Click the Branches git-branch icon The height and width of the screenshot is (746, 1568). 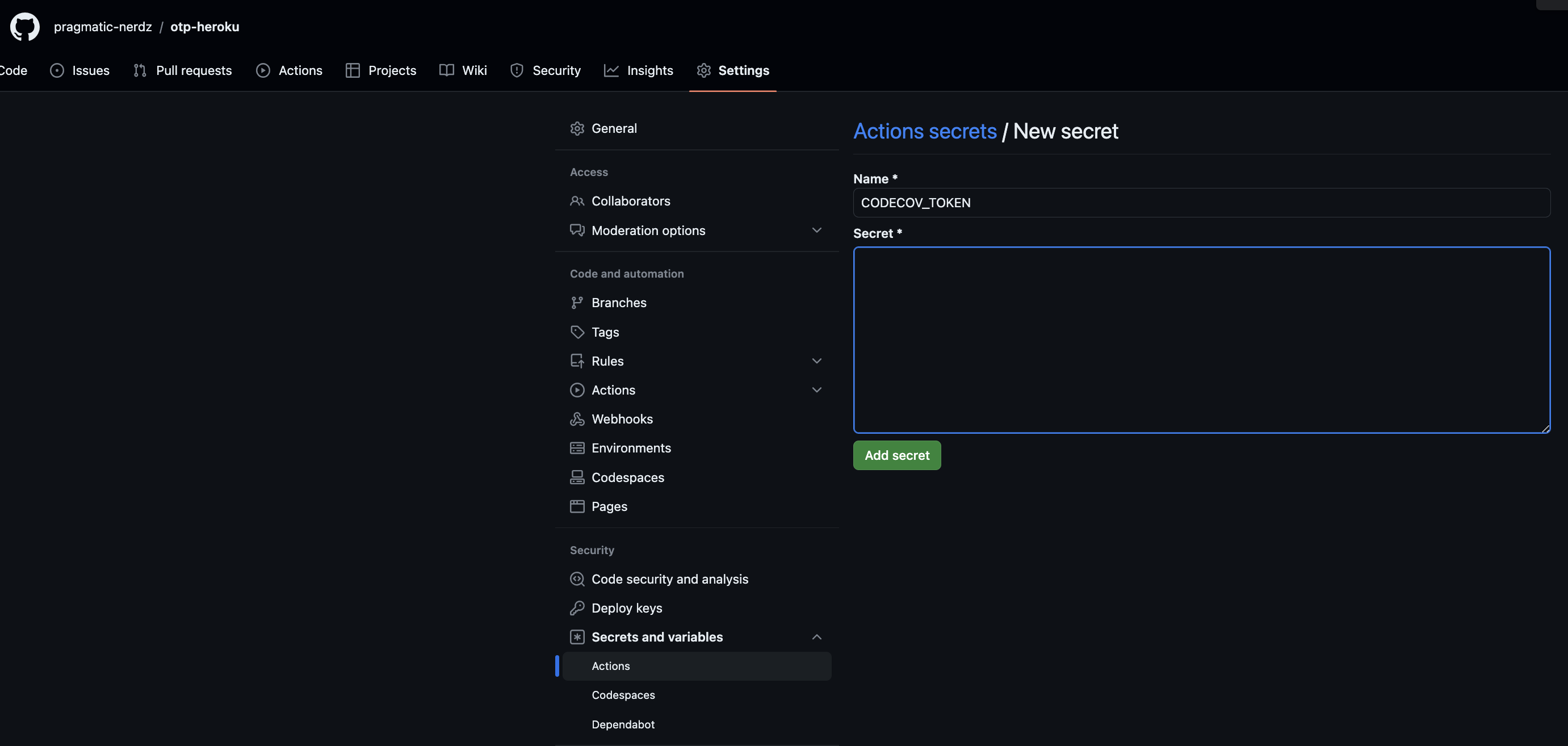[x=576, y=303]
